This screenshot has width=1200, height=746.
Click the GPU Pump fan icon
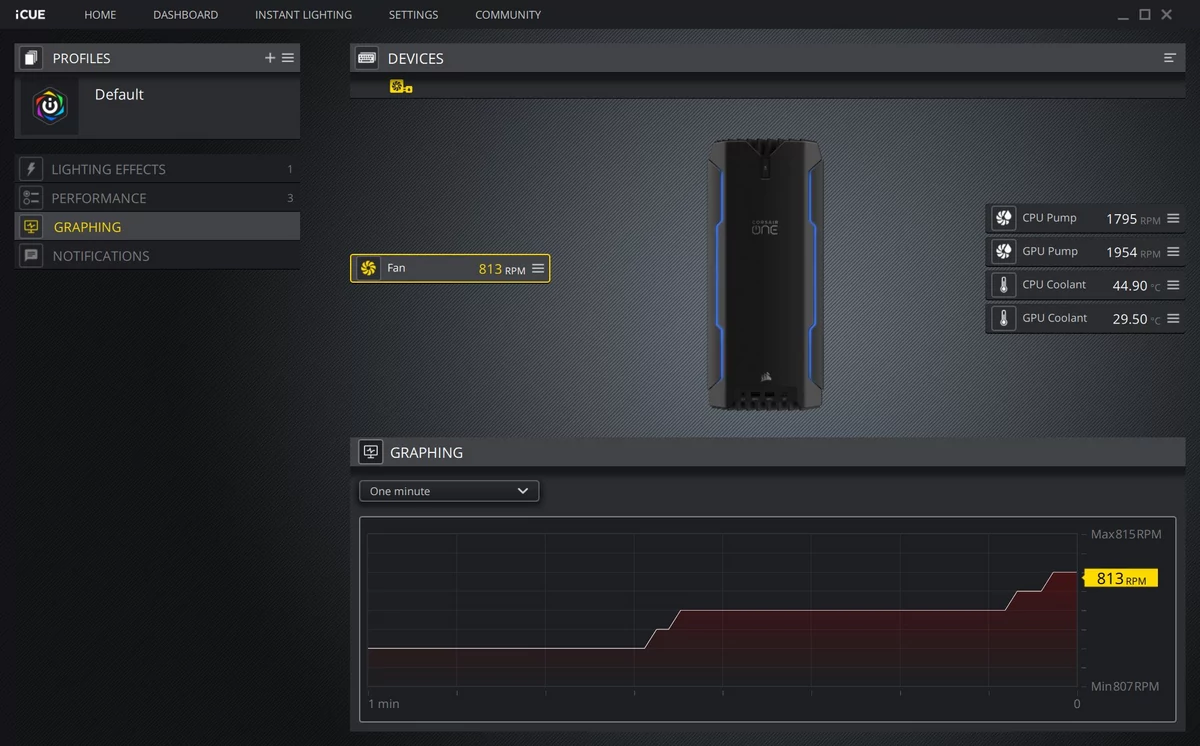click(1003, 251)
